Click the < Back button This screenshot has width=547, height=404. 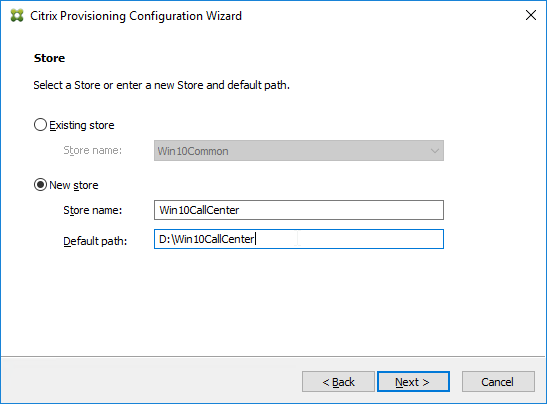[338, 382]
